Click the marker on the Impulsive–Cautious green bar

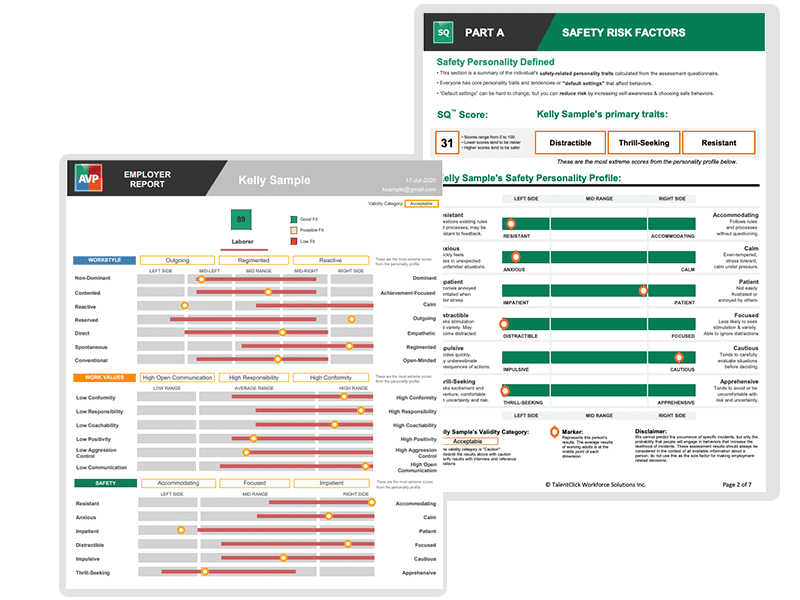(679, 357)
